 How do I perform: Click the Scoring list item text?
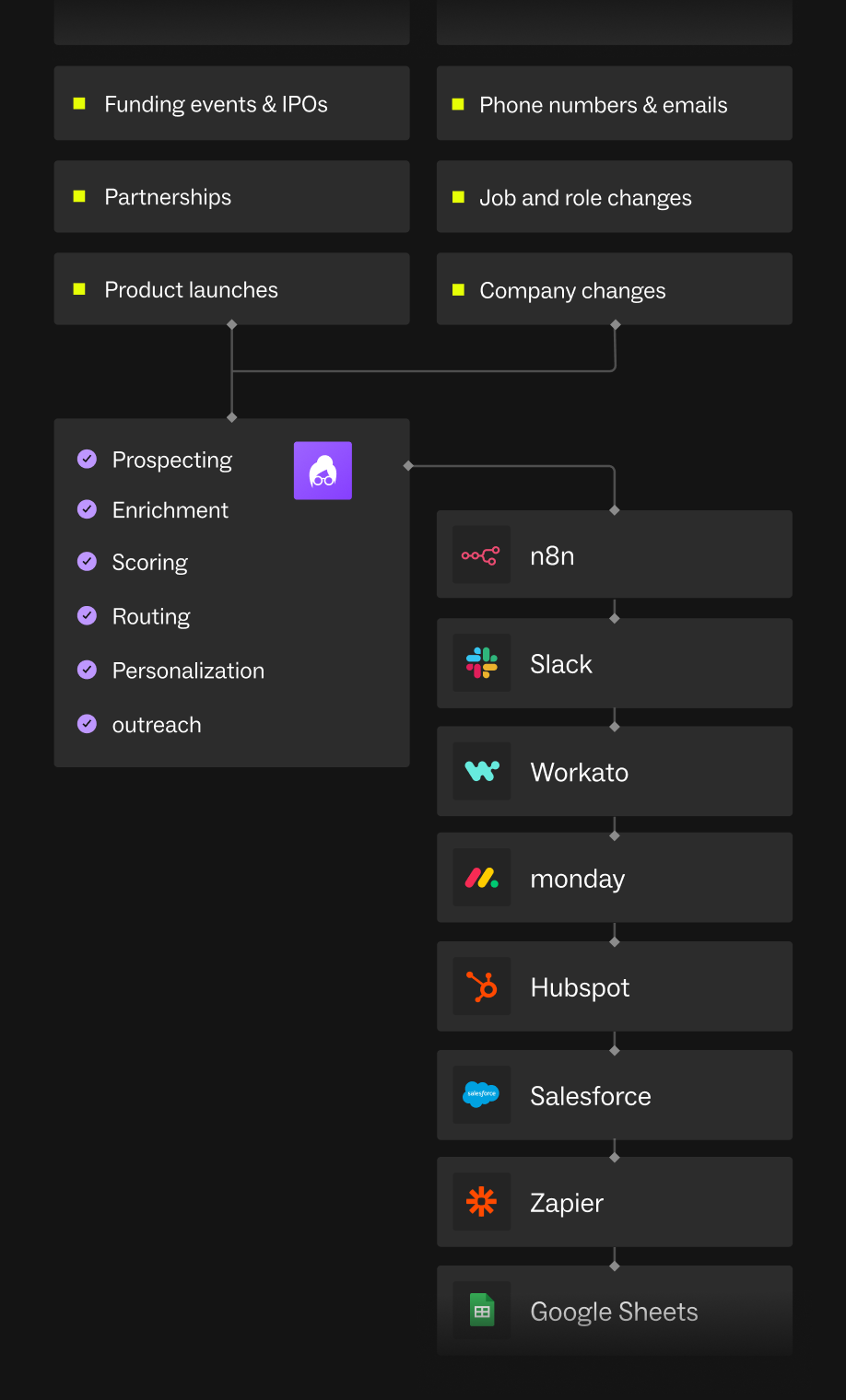click(x=149, y=563)
